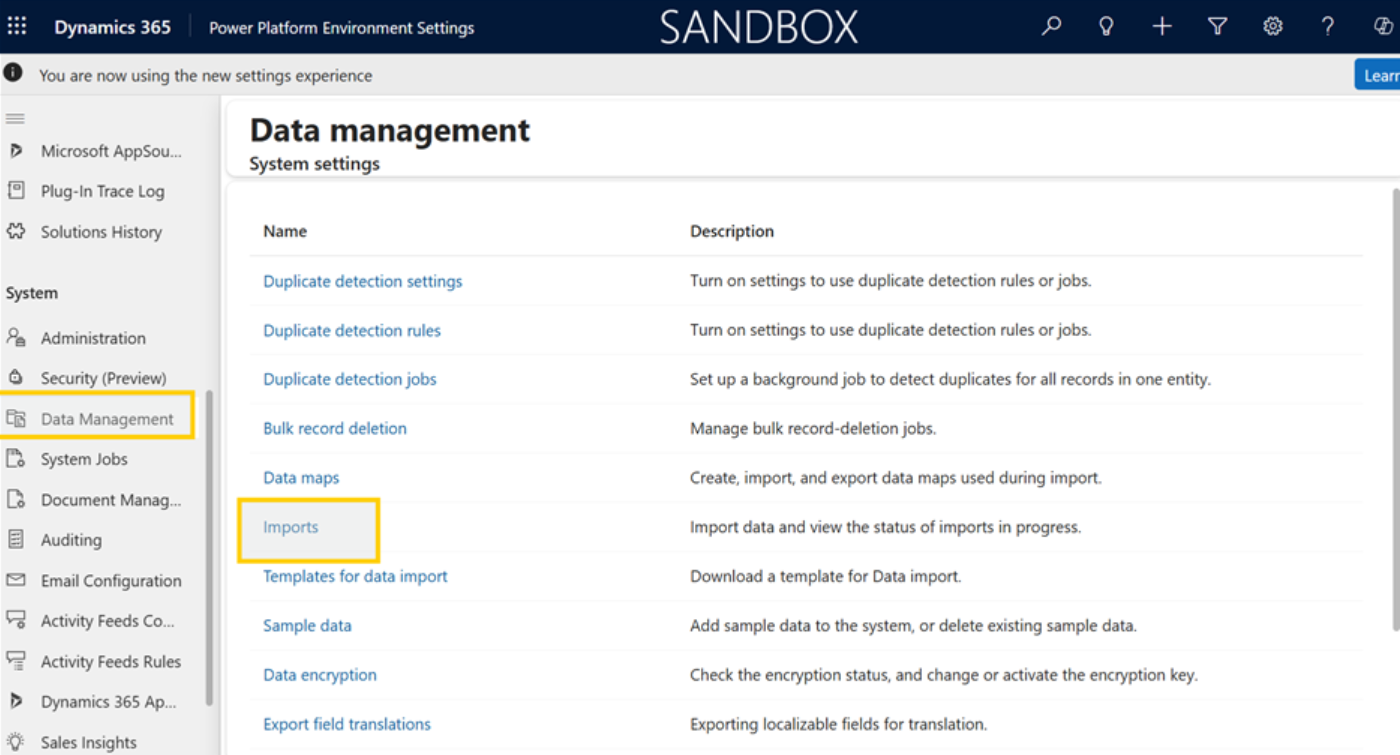Open Solutions History from sidebar
The image size is (1400, 755).
coord(101,231)
